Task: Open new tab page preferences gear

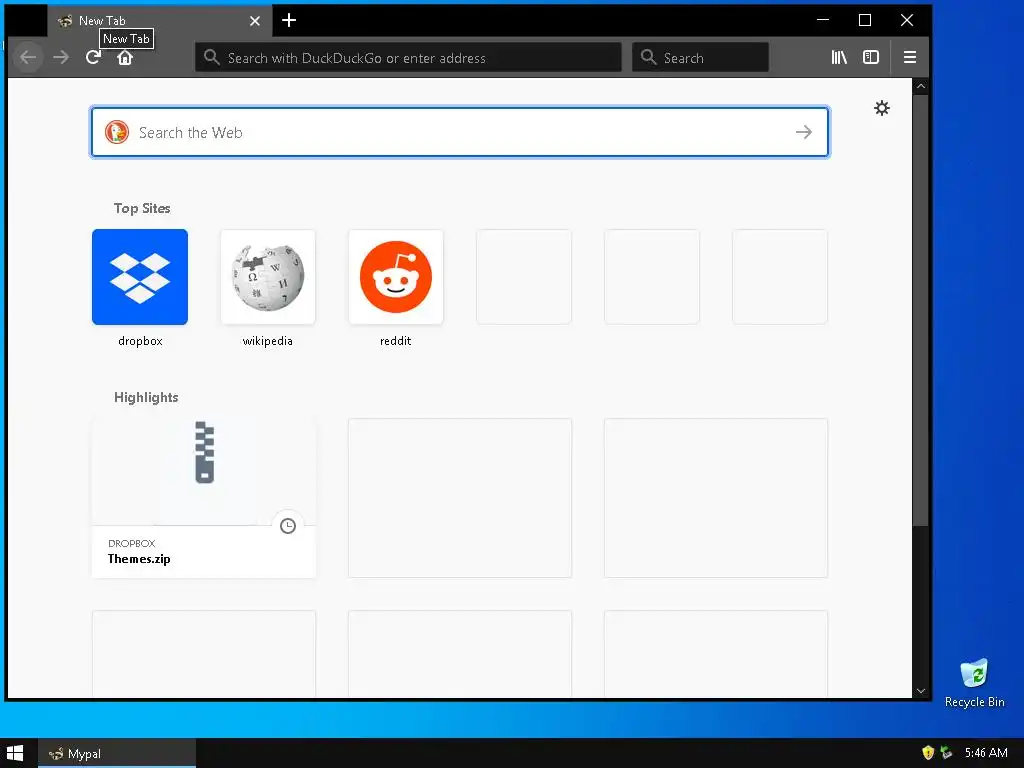Action: pyautogui.click(x=882, y=108)
